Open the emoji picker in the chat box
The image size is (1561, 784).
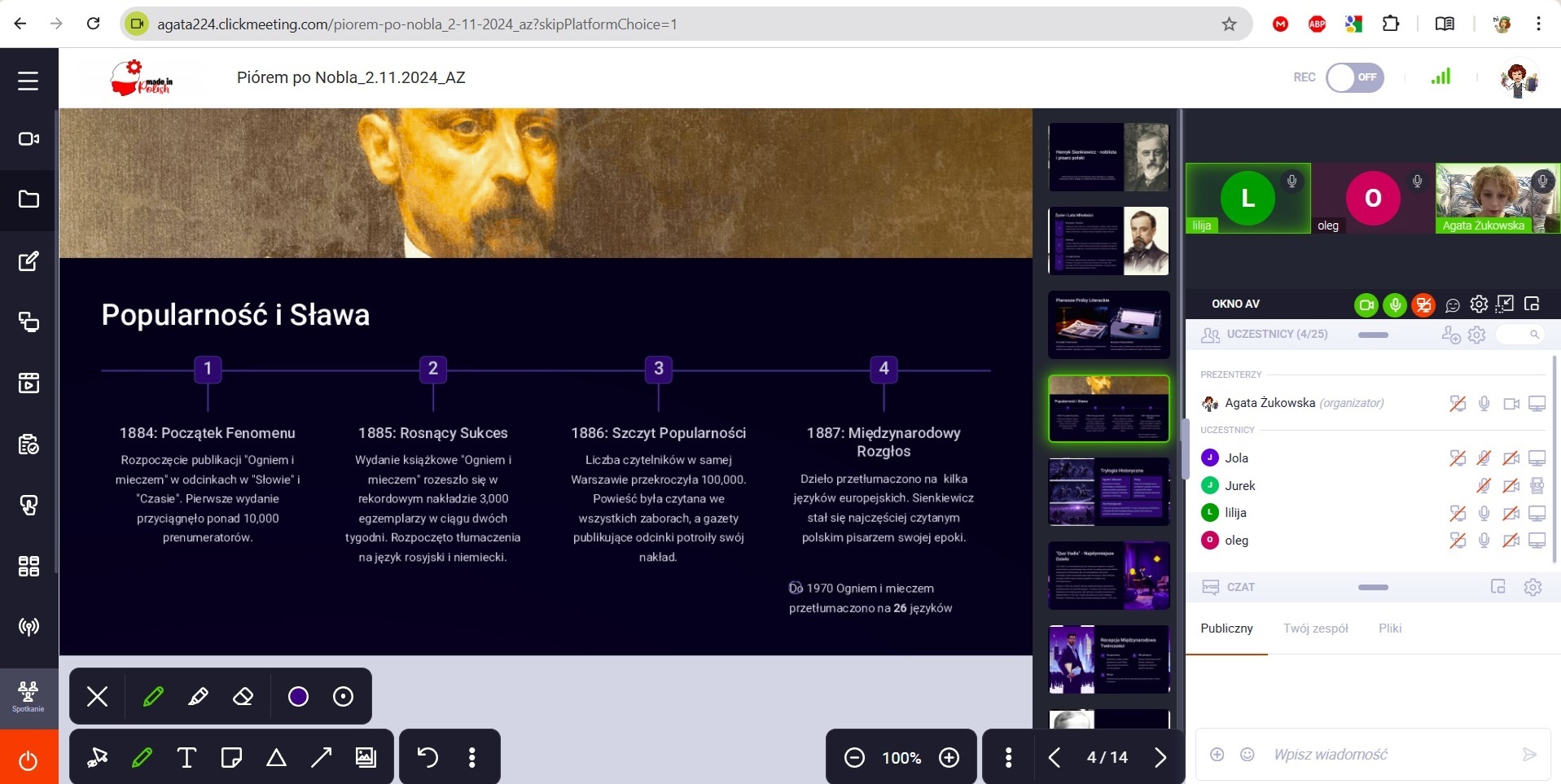[x=1247, y=755]
